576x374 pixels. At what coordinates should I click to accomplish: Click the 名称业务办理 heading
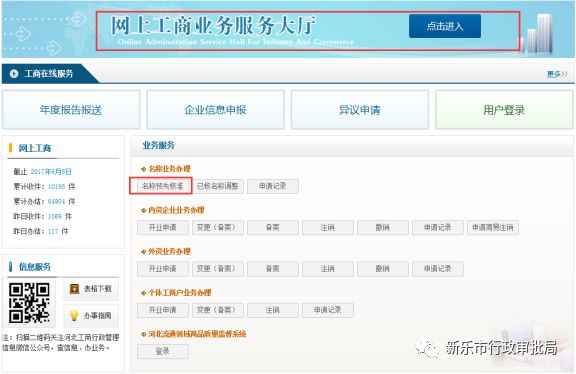point(169,169)
